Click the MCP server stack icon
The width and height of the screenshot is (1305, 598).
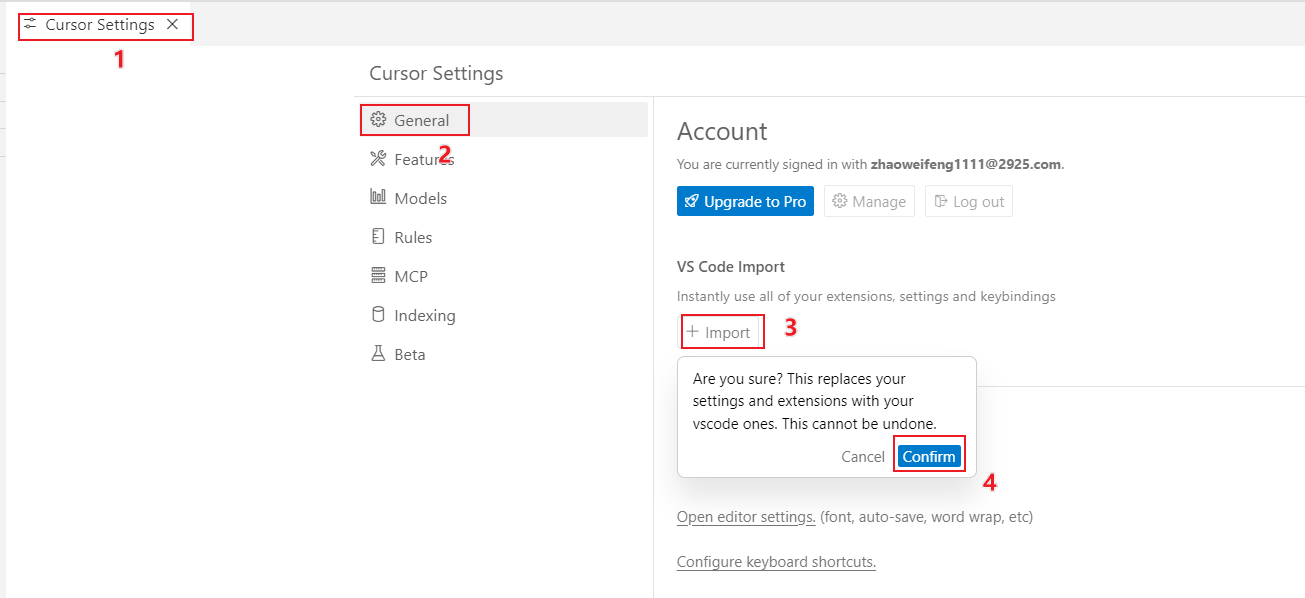(378, 276)
